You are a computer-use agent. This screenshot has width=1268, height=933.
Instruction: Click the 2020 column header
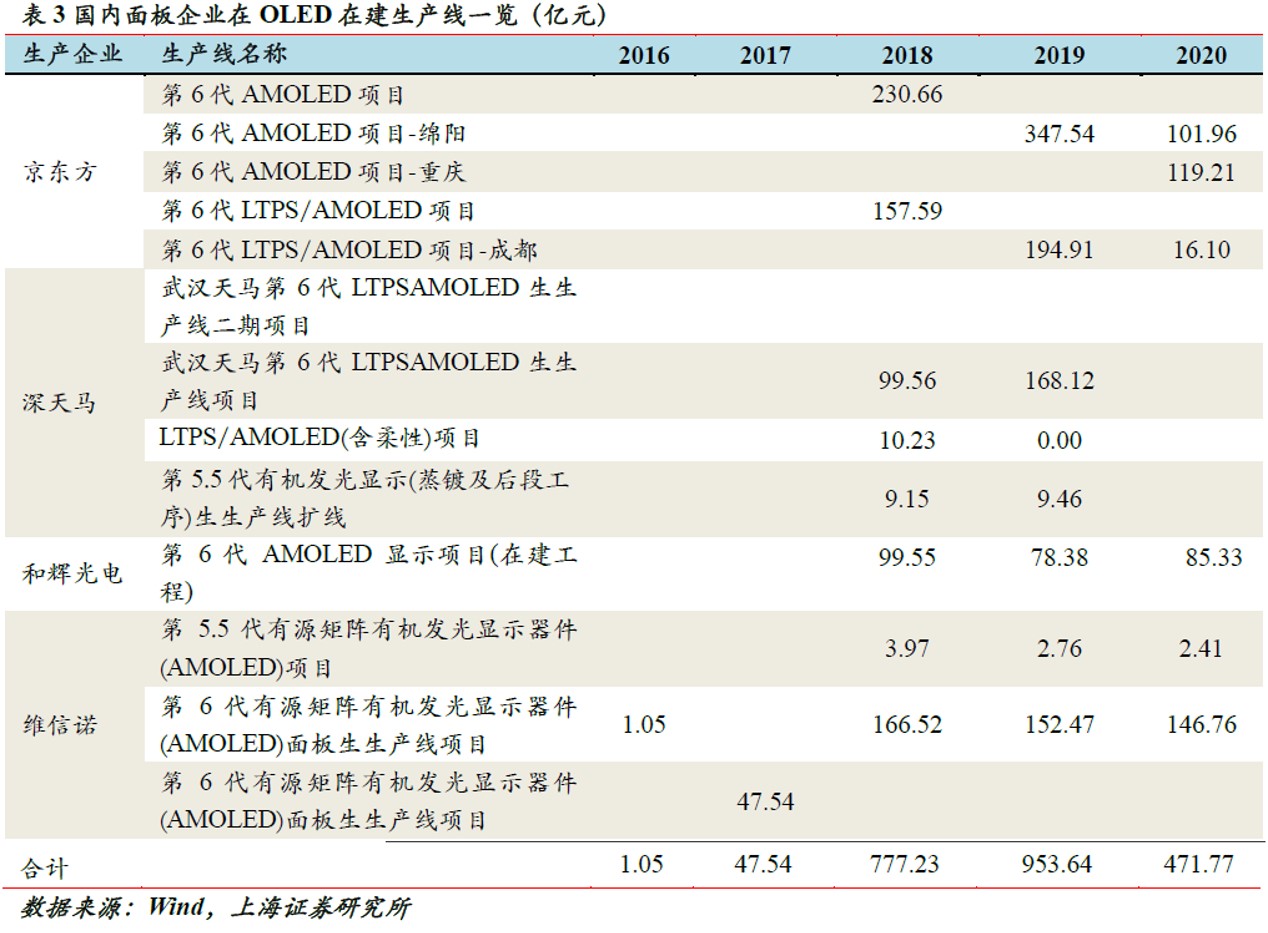1201,55
